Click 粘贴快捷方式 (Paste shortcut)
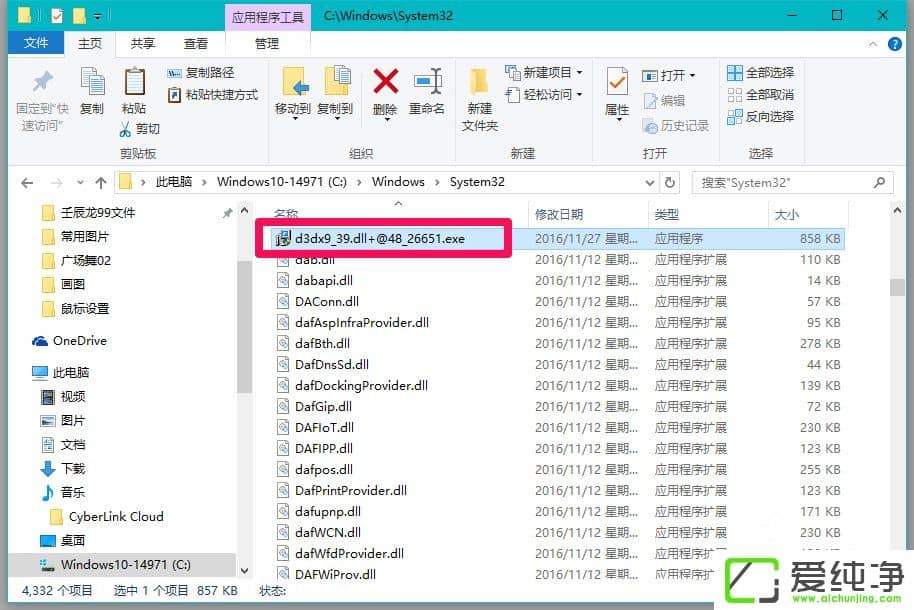Image resolution: width=914 pixels, height=610 pixels. pyautogui.click(x=213, y=95)
